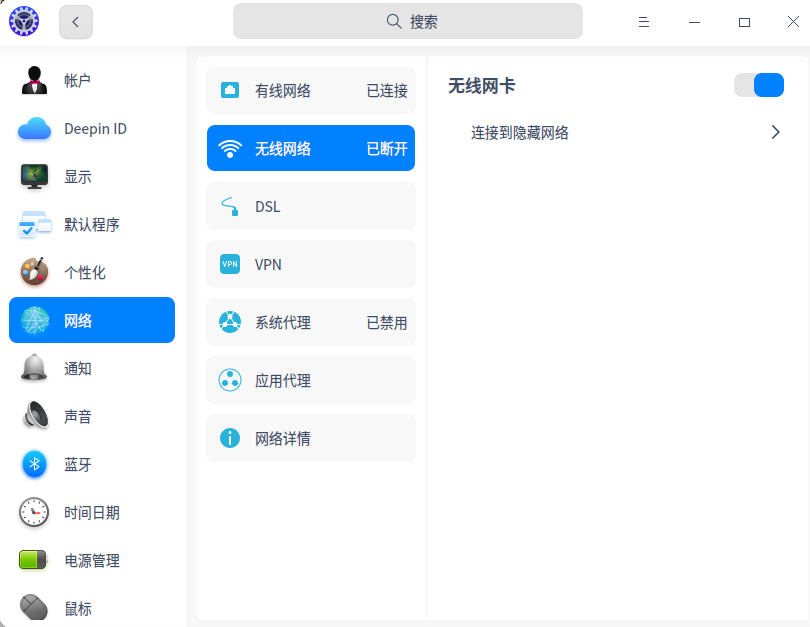
Task: Open 系统代理 label text
Action: pos(283,323)
